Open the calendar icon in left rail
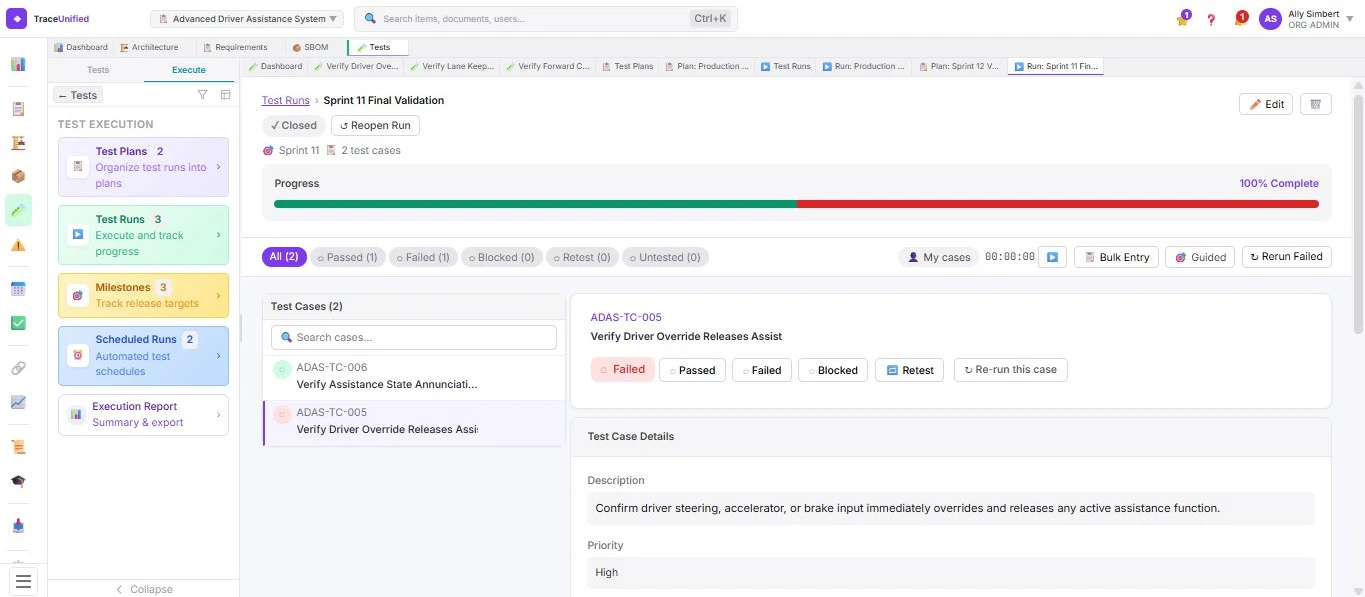The image size is (1365, 597). click(18, 289)
